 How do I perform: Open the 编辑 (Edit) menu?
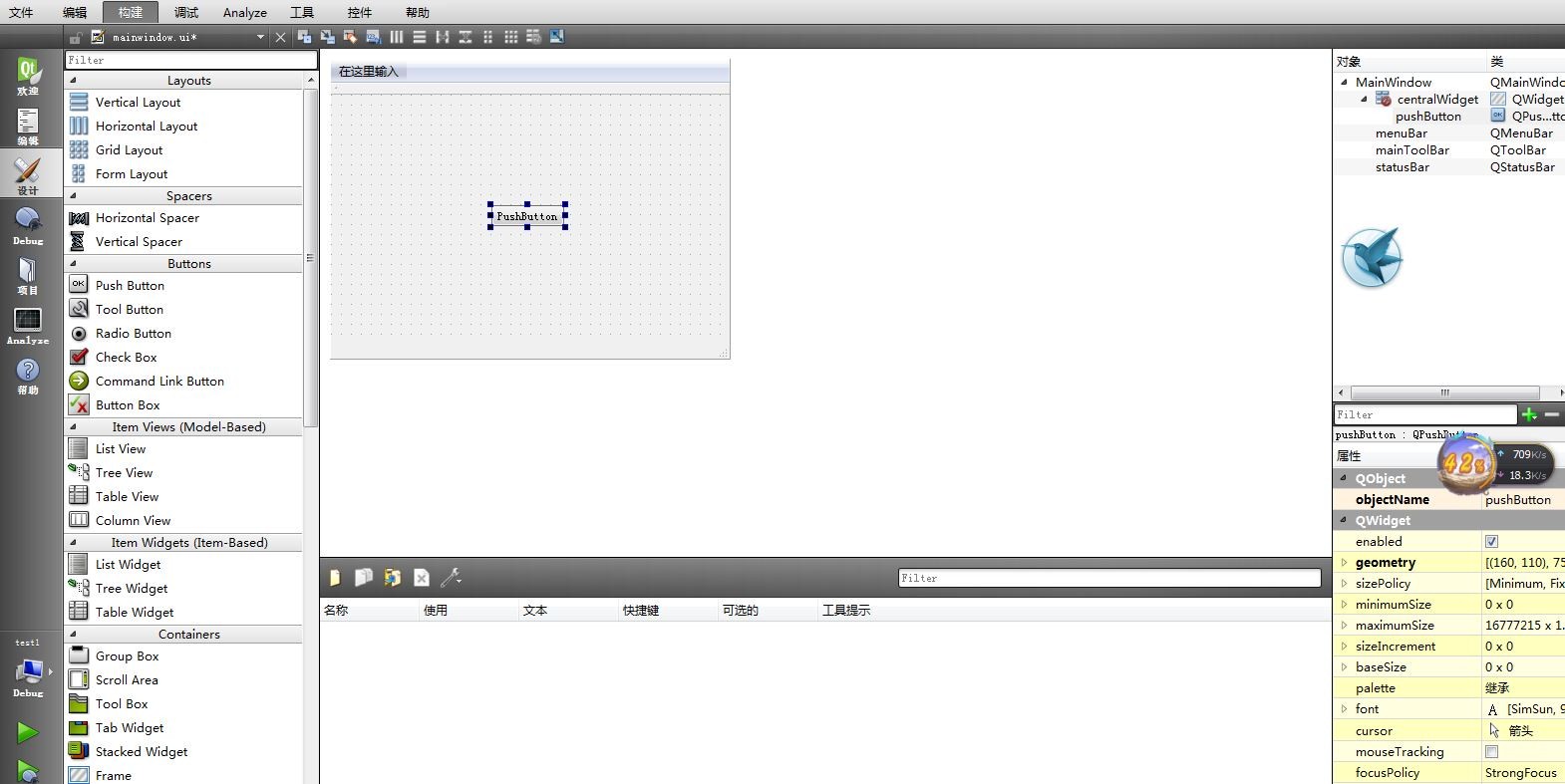[75, 12]
